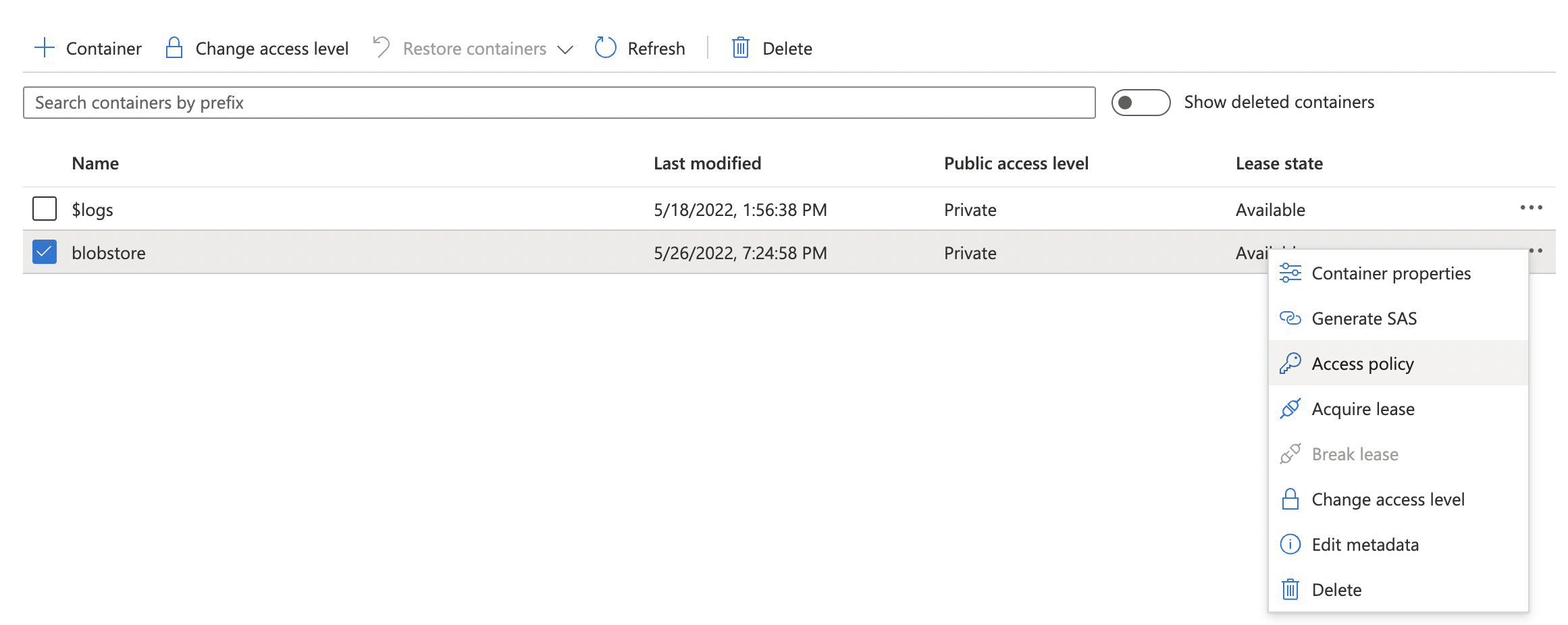Open Container properties from the context menu
Image resolution: width=1568 pixels, height=625 pixels.
pyautogui.click(x=1398, y=273)
